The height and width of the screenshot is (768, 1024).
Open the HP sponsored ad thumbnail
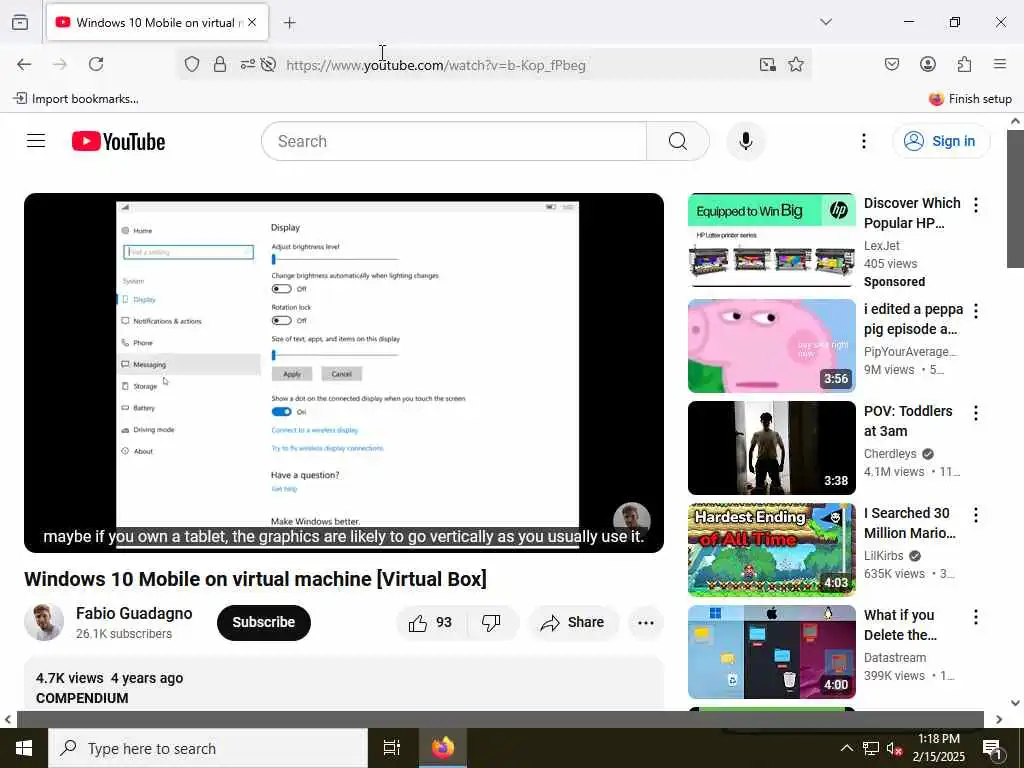[771, 240]
